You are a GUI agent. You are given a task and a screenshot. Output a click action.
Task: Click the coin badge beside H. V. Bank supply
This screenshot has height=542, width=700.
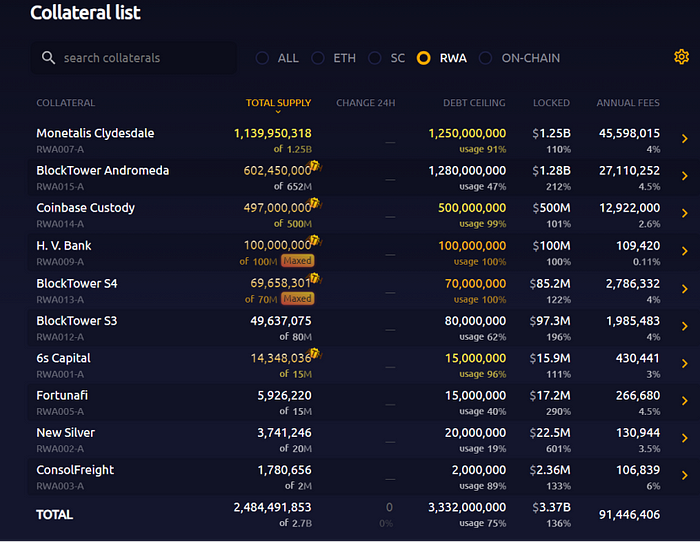pyautogui.click(x=315, y=242)
